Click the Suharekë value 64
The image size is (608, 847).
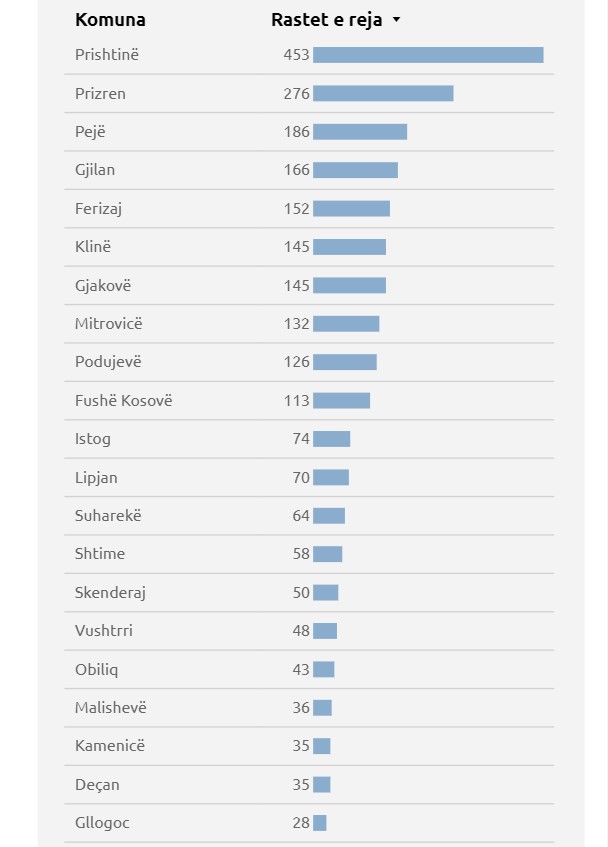pyautogui.click(x=301, y=516)
